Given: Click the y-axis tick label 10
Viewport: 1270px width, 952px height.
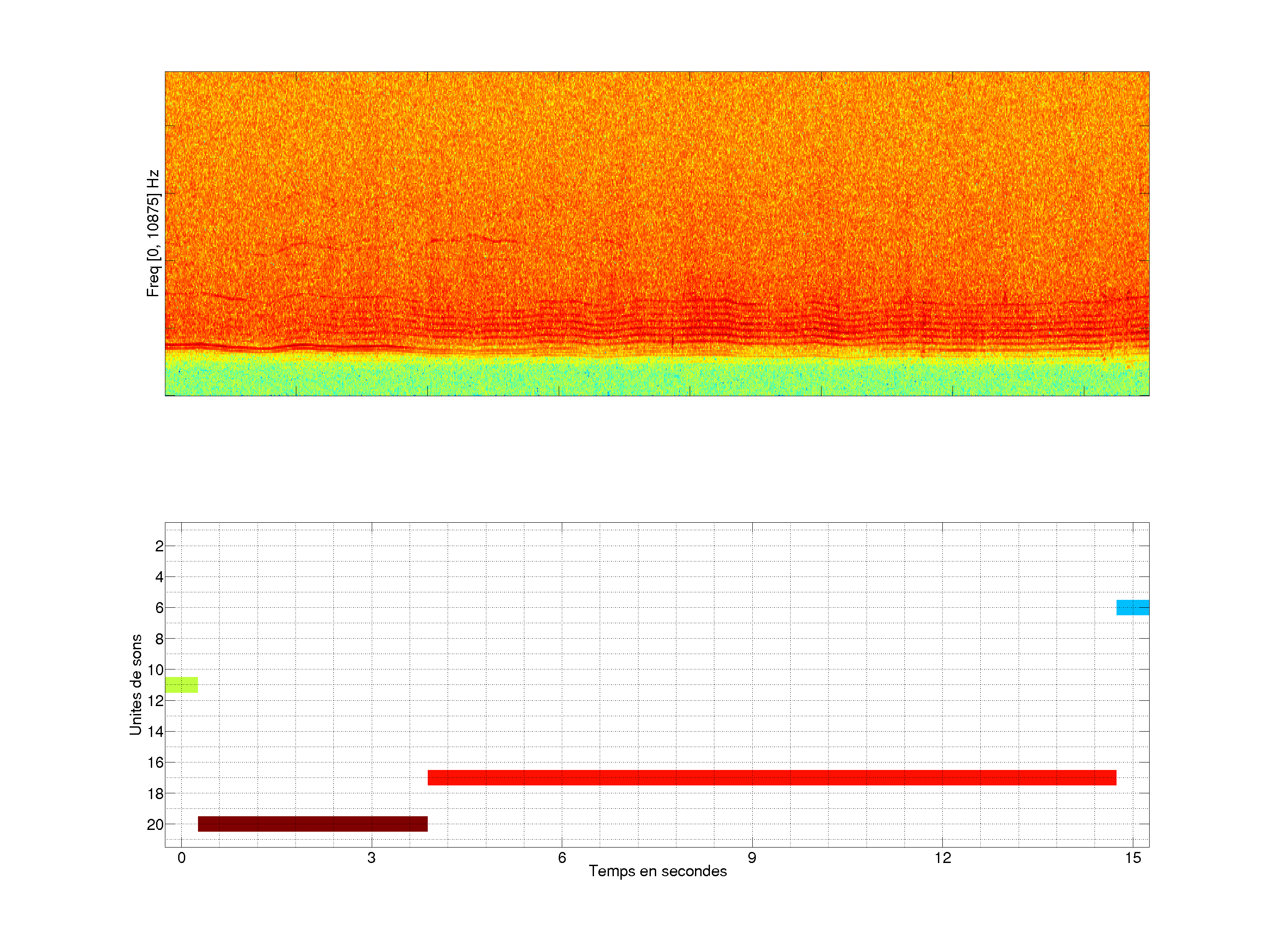Looking at the screenshot, I should point(155,669).
